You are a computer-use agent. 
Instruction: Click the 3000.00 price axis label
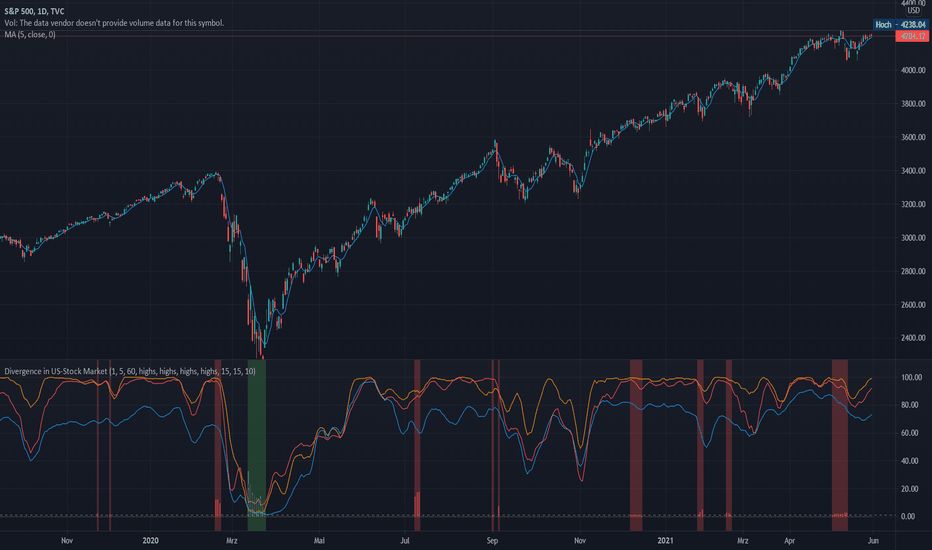click(x=913, y=237)
